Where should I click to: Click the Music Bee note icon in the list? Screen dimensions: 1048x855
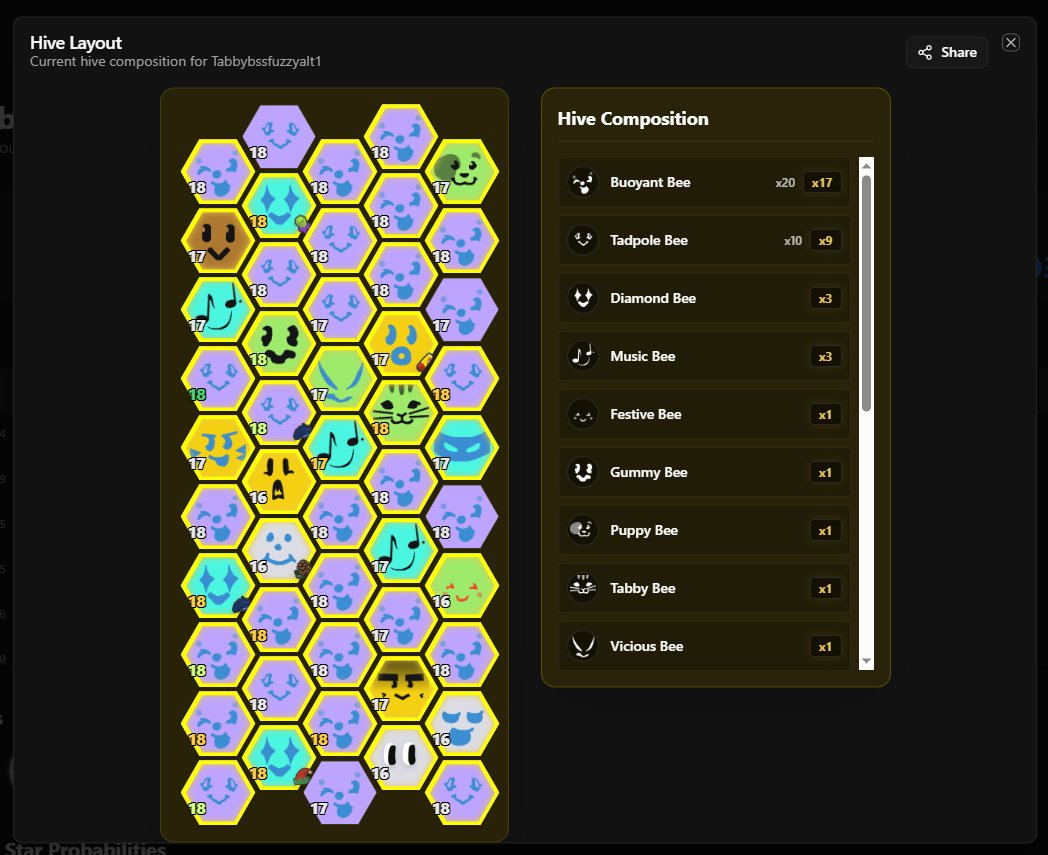[x=583, y=356]
